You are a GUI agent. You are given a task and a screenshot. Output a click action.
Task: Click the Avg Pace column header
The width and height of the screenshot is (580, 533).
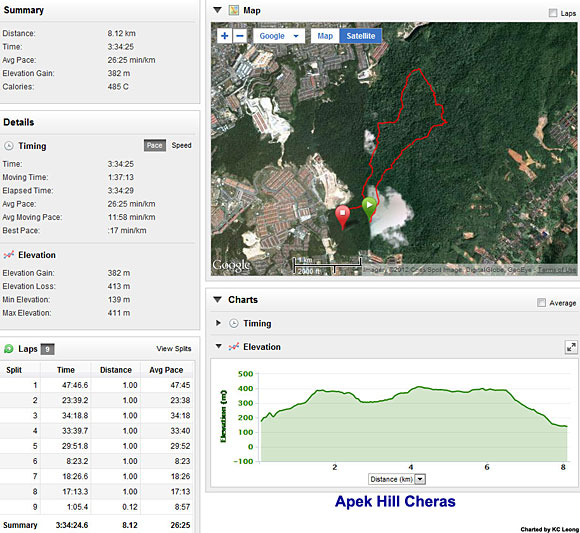[166, 370]
